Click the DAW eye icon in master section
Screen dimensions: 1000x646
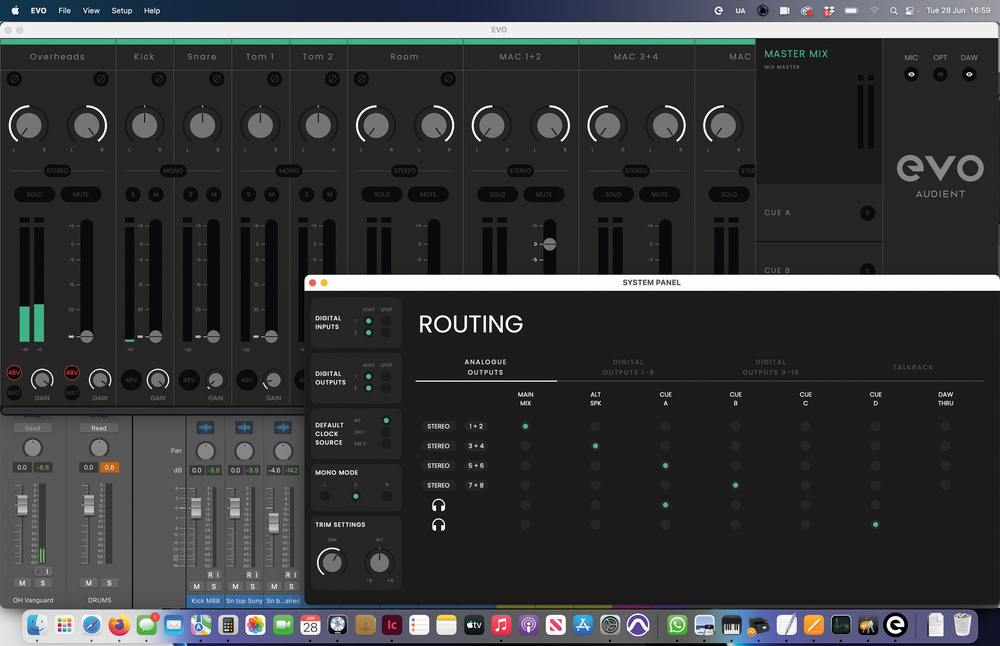(x=969, y=75)
